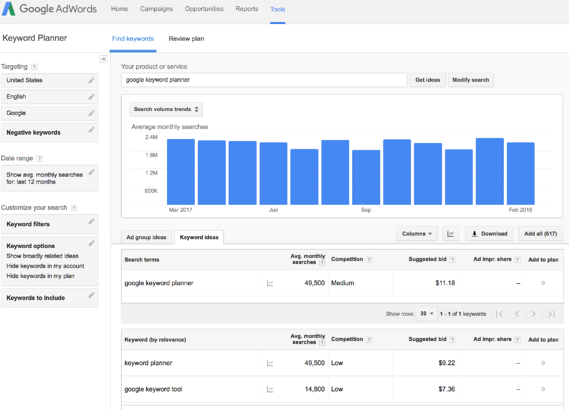
Task: Open Reports in top navigation
Action: (247, 9)
